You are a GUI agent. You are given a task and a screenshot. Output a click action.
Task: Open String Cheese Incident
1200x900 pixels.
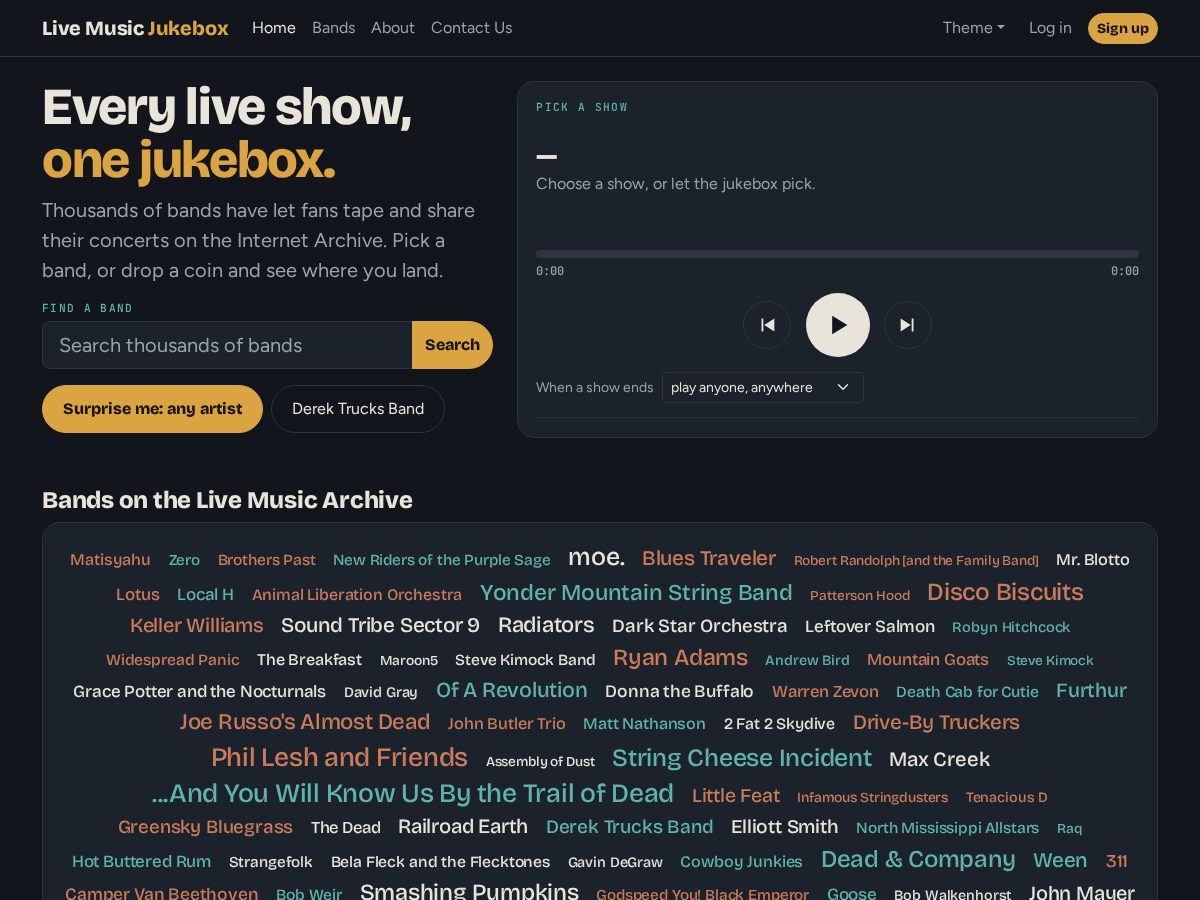(742, 757)
